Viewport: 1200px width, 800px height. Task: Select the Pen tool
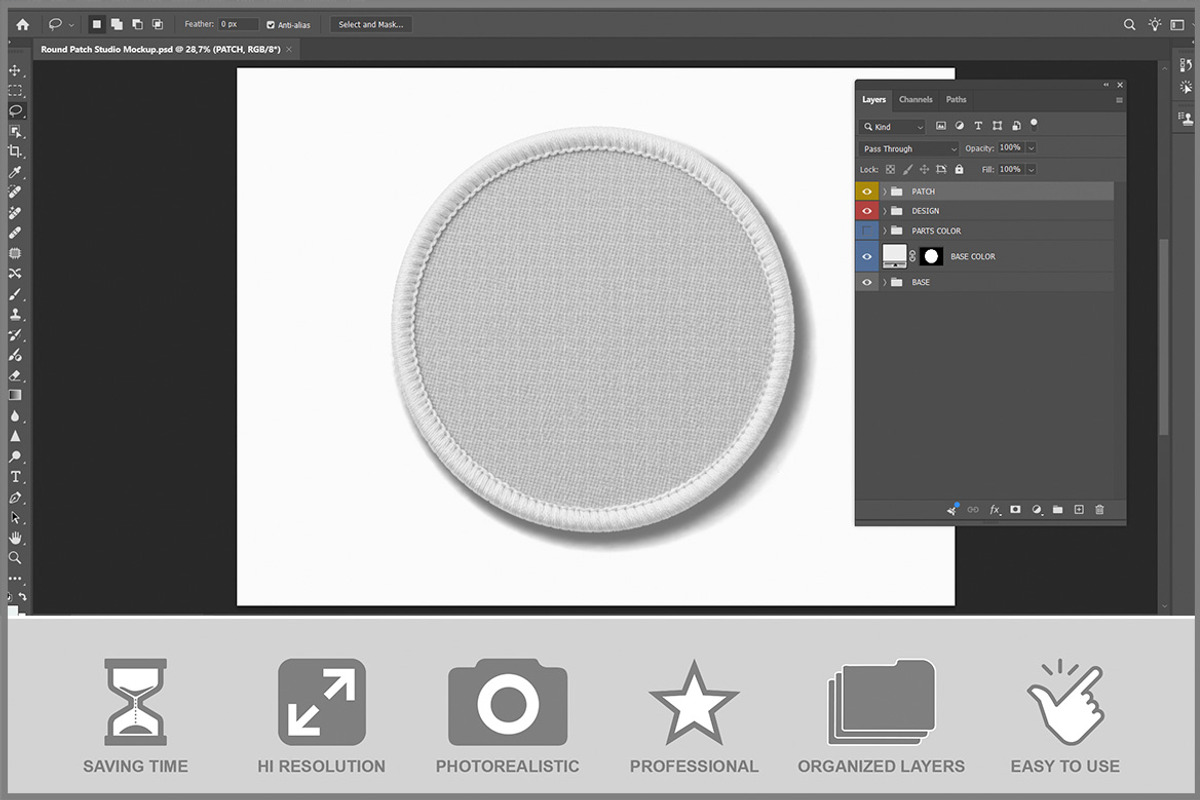(x=15, y=497)
